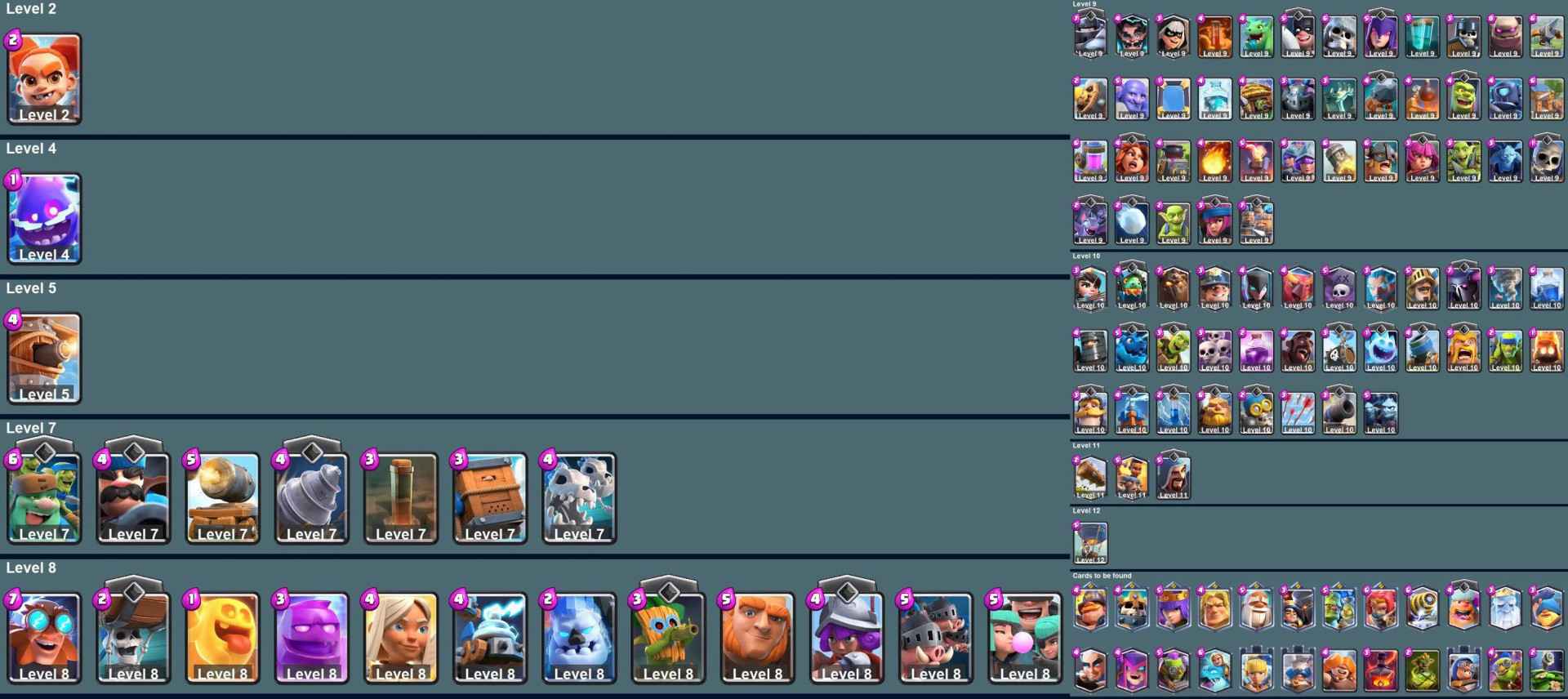Tap the purple Elixir Golem card
This screenshot has width=1568, height=699.
[312, 638]
